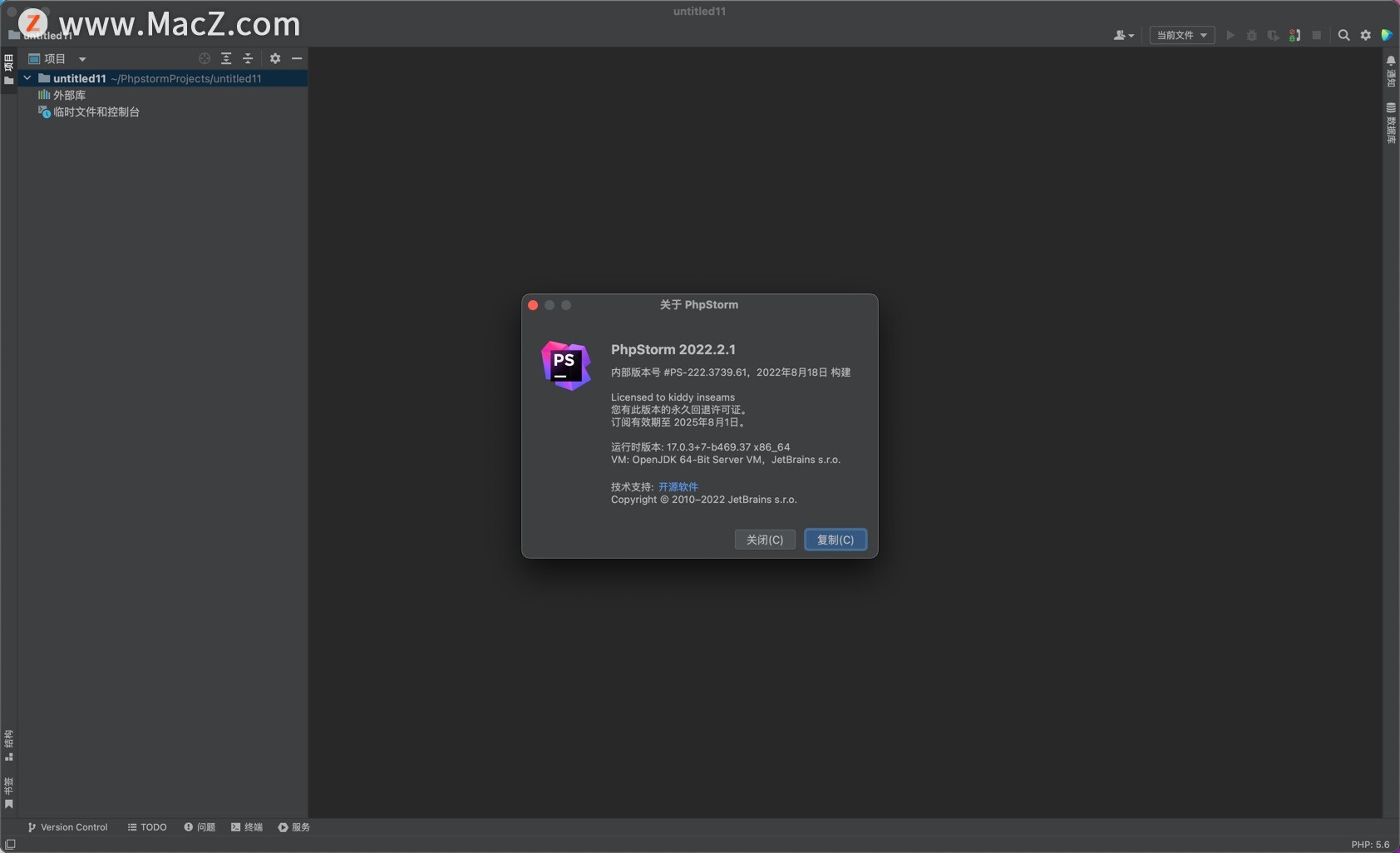Open IDE settings gear in top toolbar
This screenshot has width=1400, height=853.
tap(1366, 35)
